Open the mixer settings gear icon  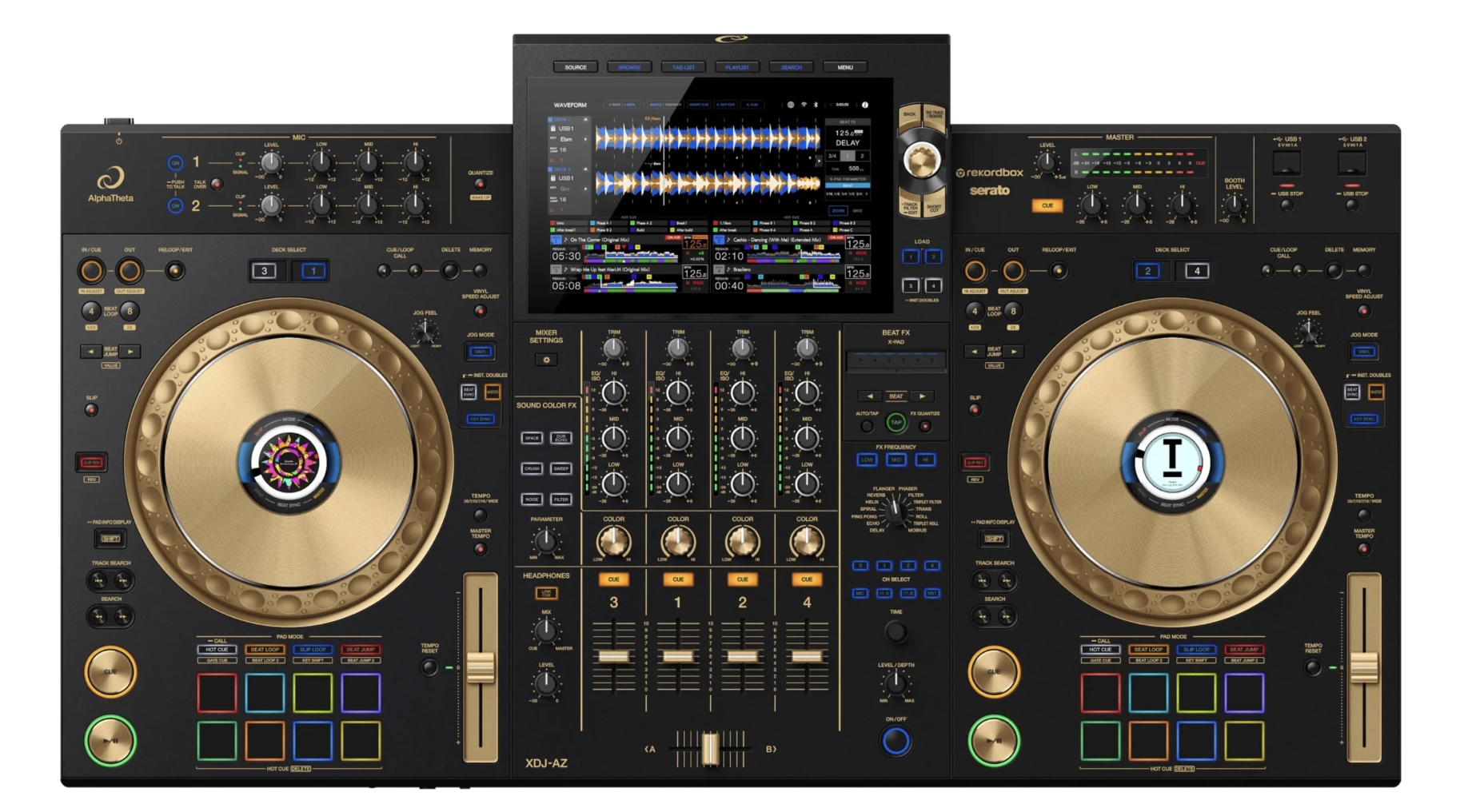(x=547, y=360)
